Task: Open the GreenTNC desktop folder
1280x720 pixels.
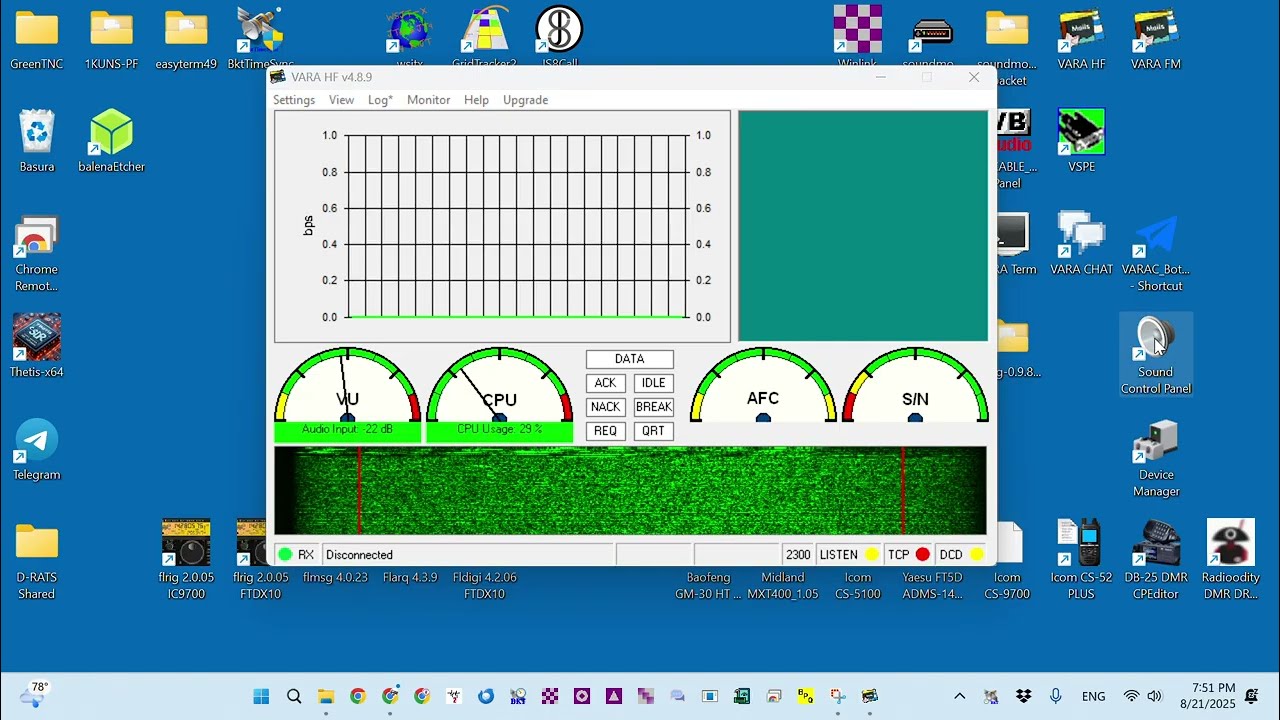Action: pyautogui.click(x=37, y=40)
